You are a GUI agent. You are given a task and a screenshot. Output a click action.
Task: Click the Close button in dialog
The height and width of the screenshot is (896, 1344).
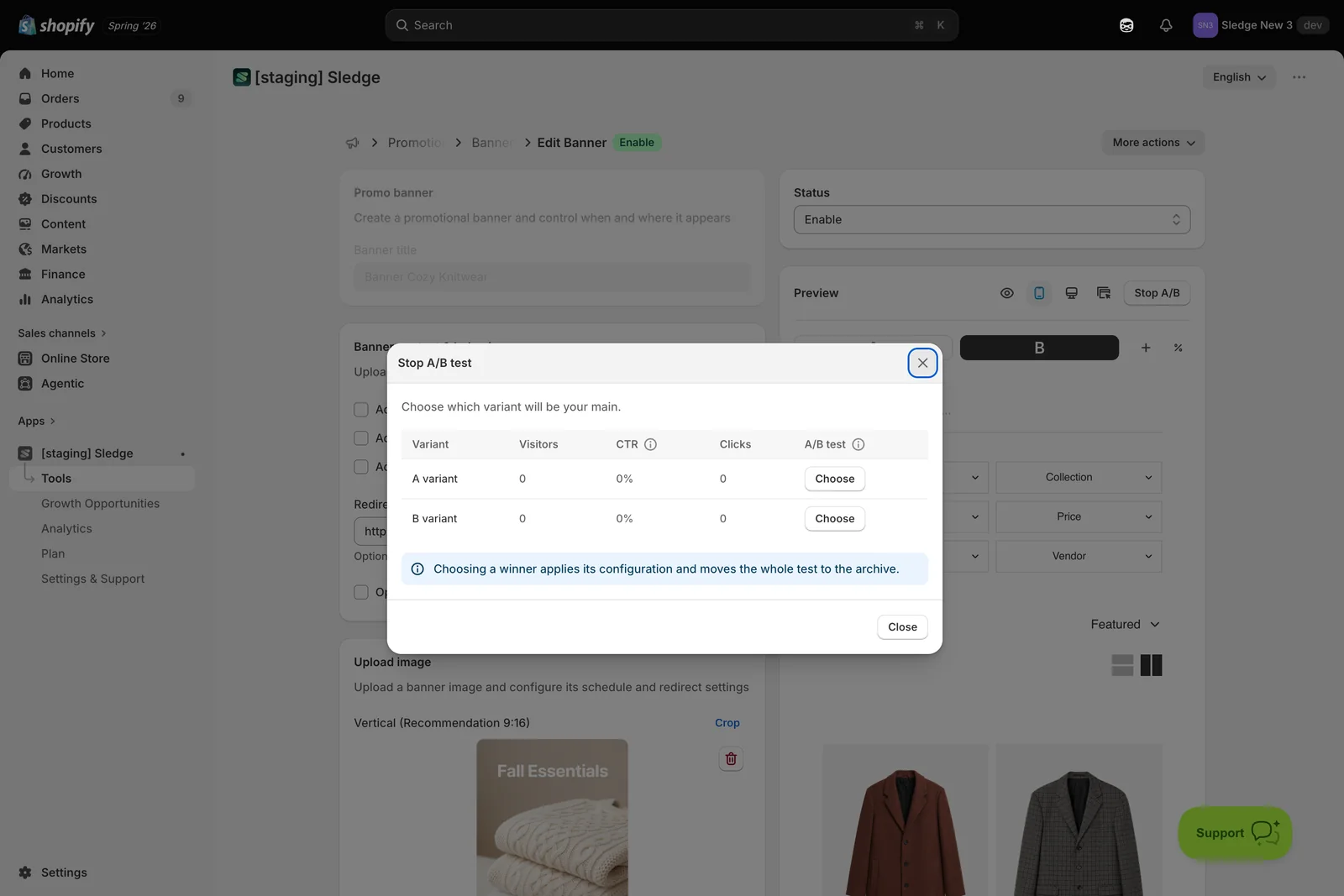[x=902, y=627]
